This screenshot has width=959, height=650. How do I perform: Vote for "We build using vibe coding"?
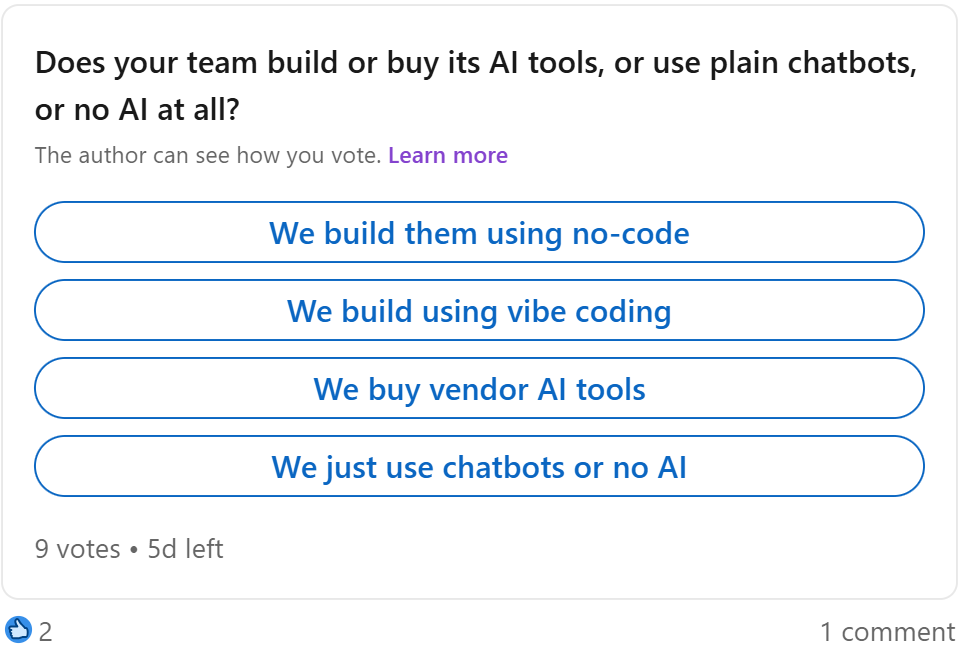(x=479, y=310)
